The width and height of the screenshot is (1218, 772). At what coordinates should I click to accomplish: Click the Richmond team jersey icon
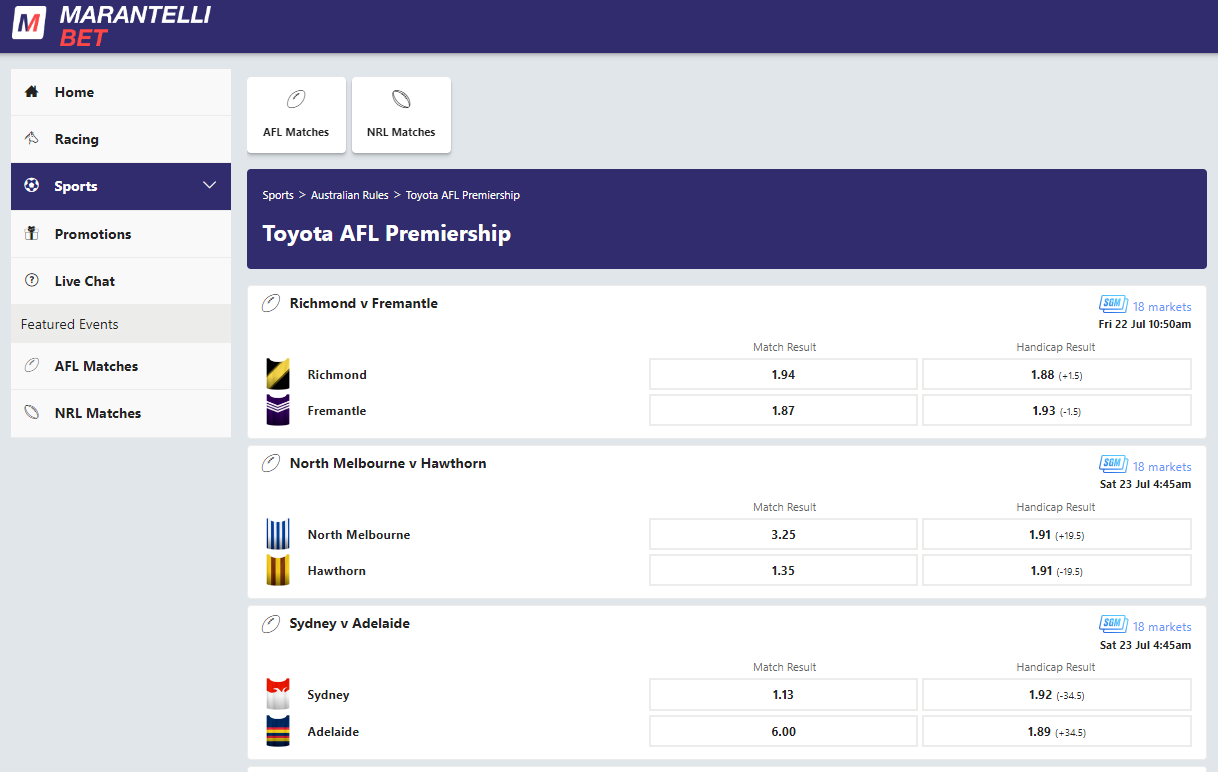pyautogui.click(x=278, y=374)
